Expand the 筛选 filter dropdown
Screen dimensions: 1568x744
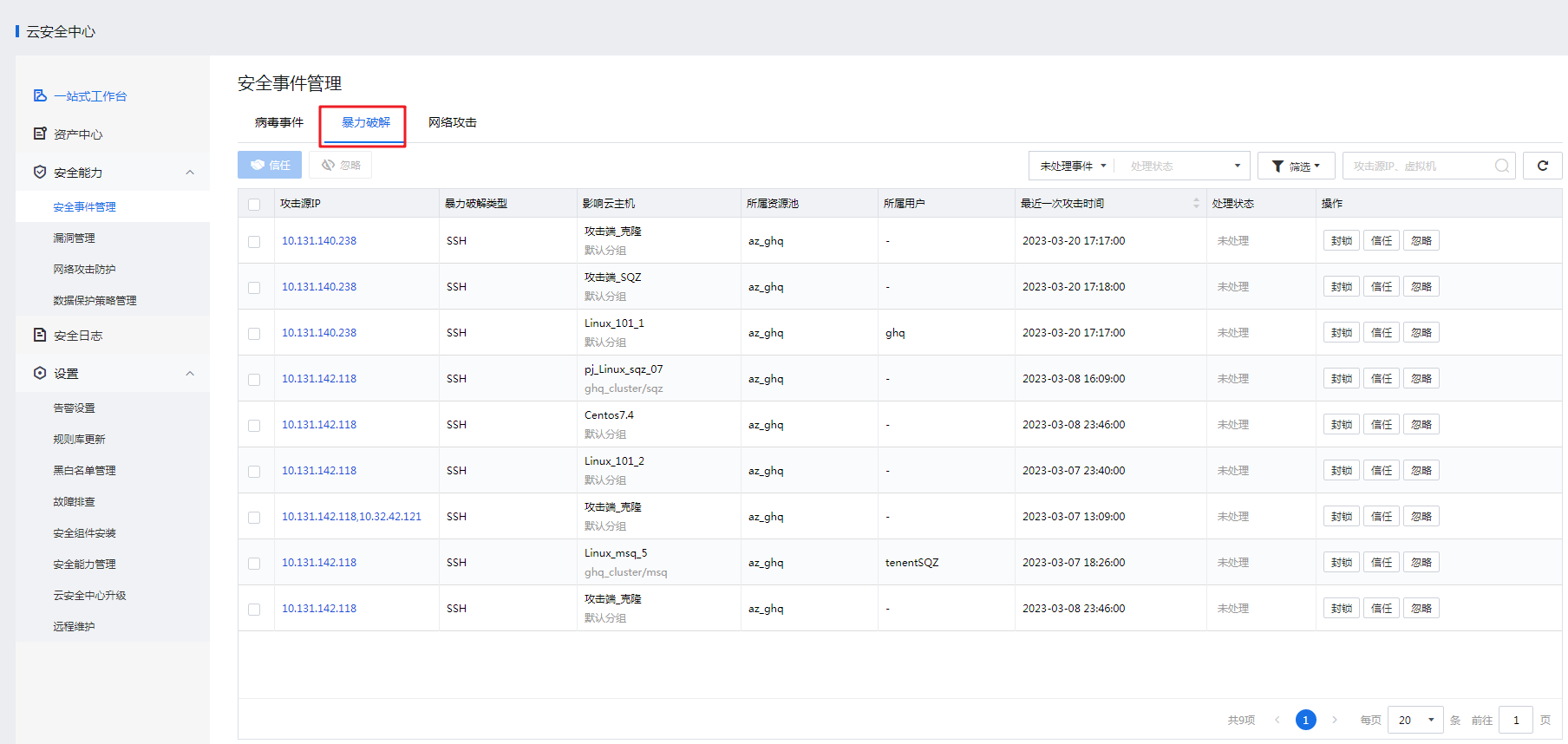pos(1296,166)
